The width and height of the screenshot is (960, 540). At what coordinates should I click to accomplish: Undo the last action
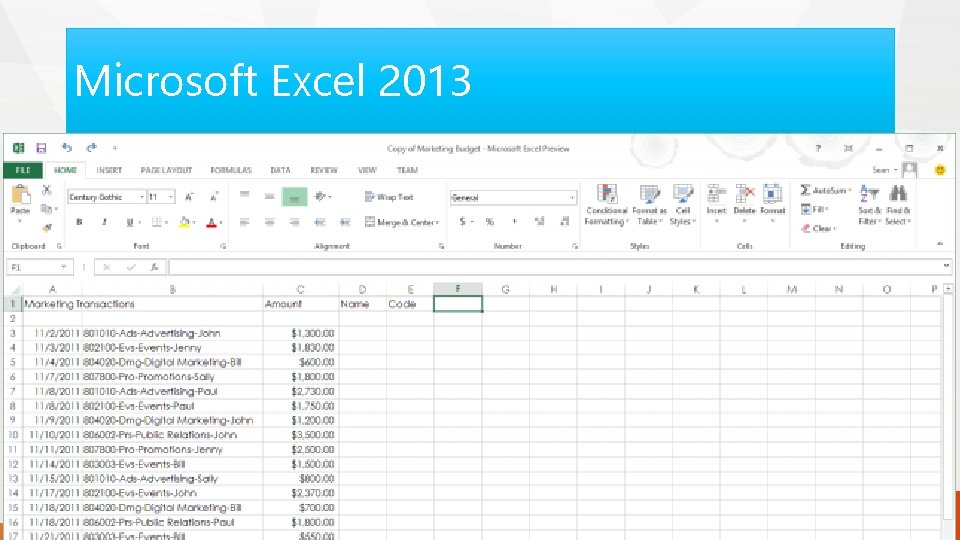(x=67, y=148)
